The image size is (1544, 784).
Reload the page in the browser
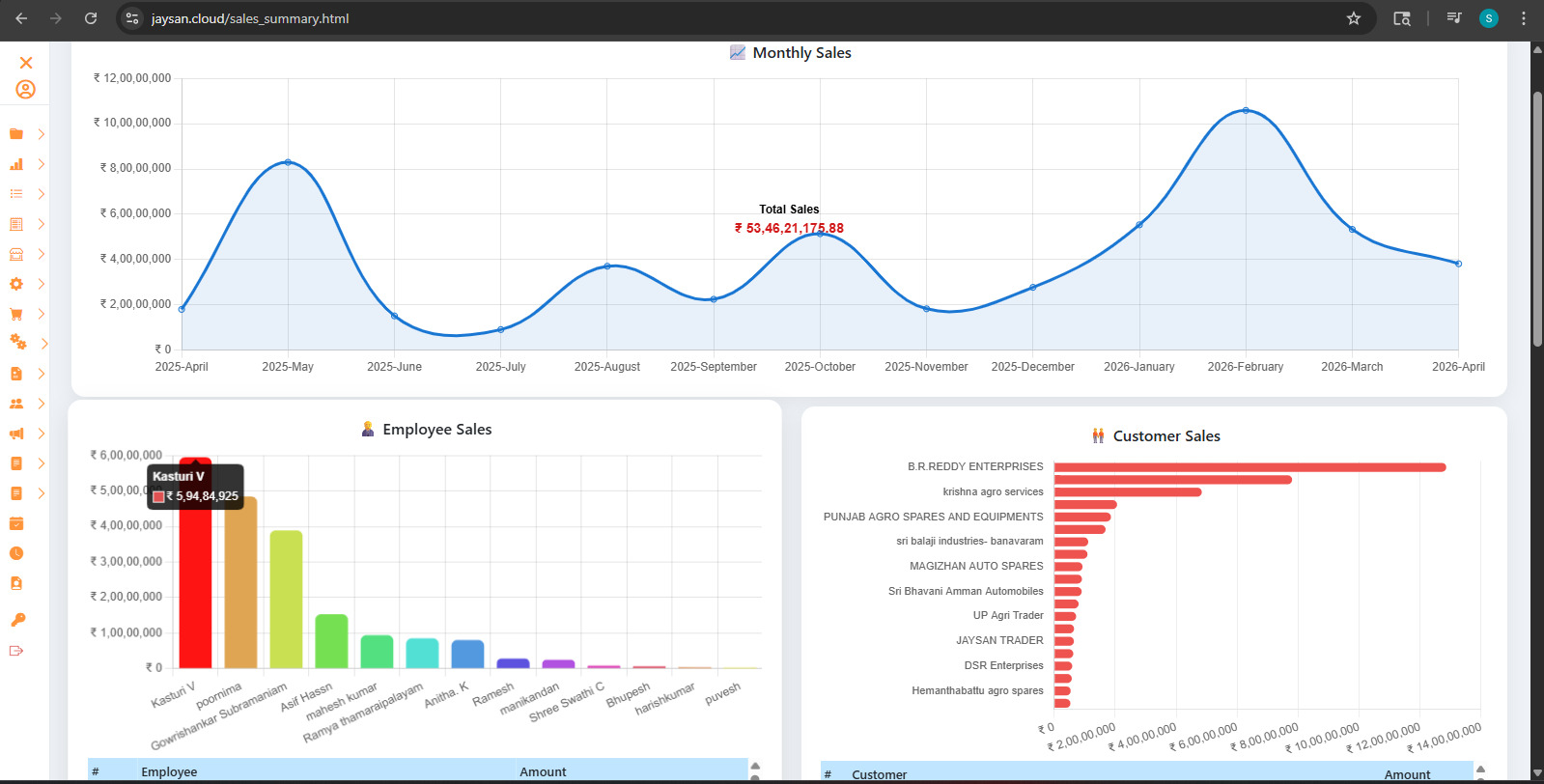tap(91, 18)
